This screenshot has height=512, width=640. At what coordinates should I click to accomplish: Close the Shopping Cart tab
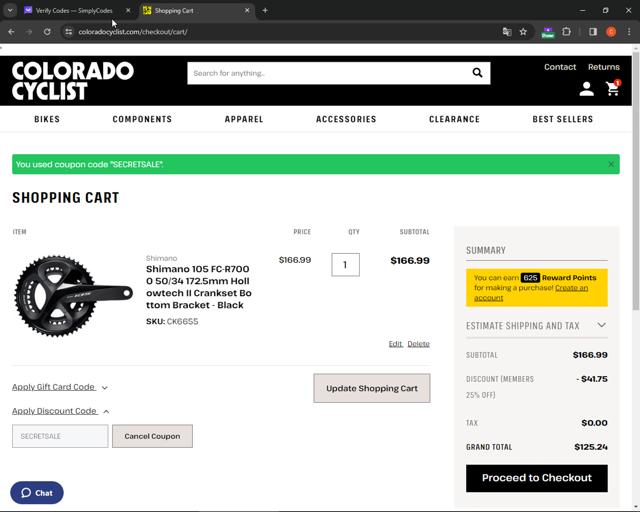[247, 11]
